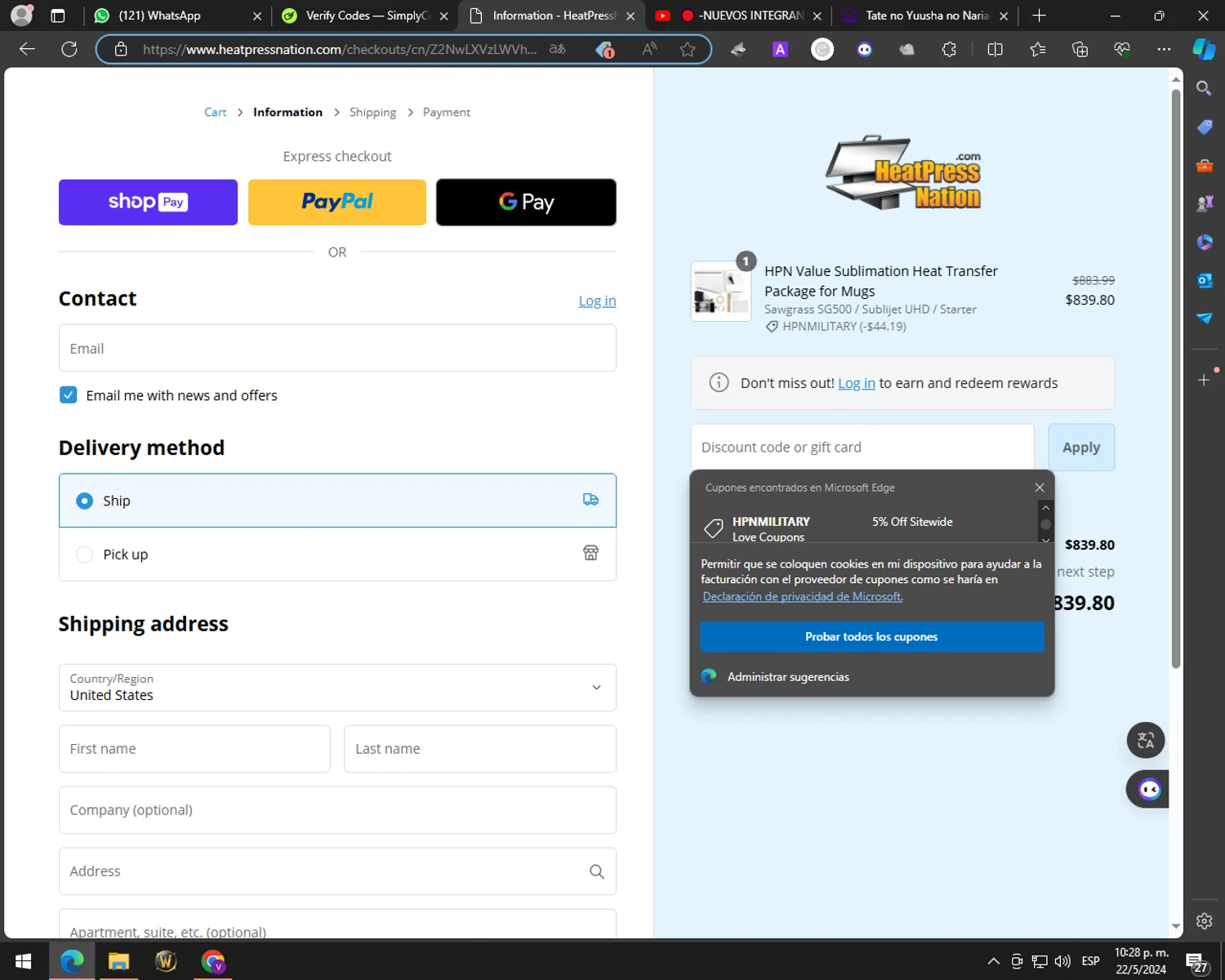Add a new sidebar app with plus
The width and height of the screenshot is (1225, 980).
(1204, 380)
